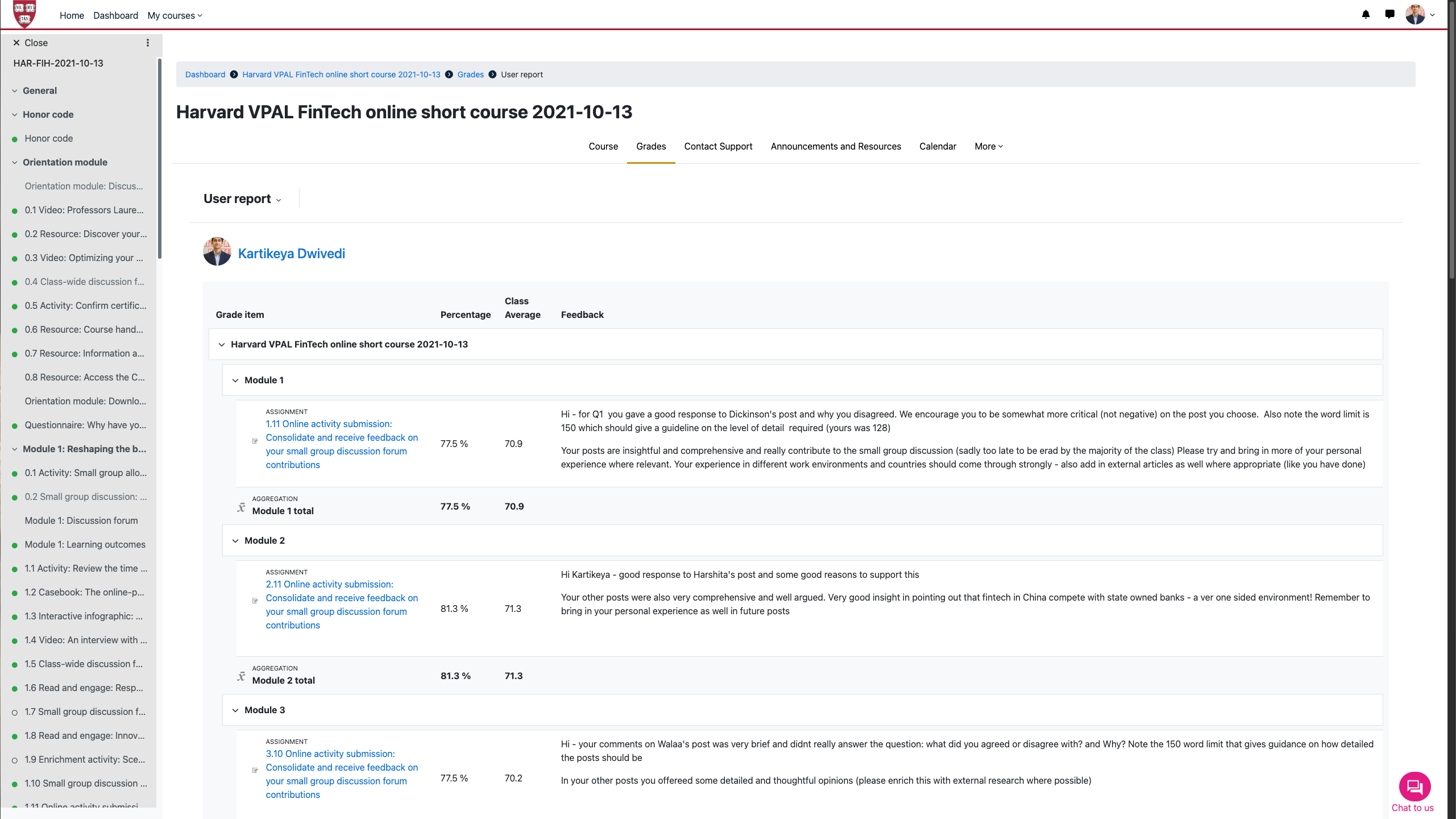Toggle completion circle for 1.7 Small group discussion
Viewport: 1456px width, 819px height.
(15, 713)
